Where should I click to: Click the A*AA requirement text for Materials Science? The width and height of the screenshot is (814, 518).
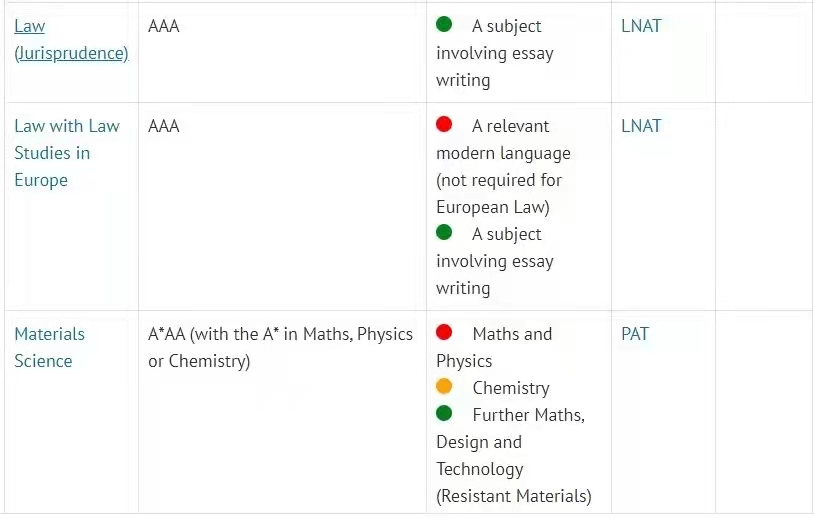pyautogui.click(x=280, y=347)
